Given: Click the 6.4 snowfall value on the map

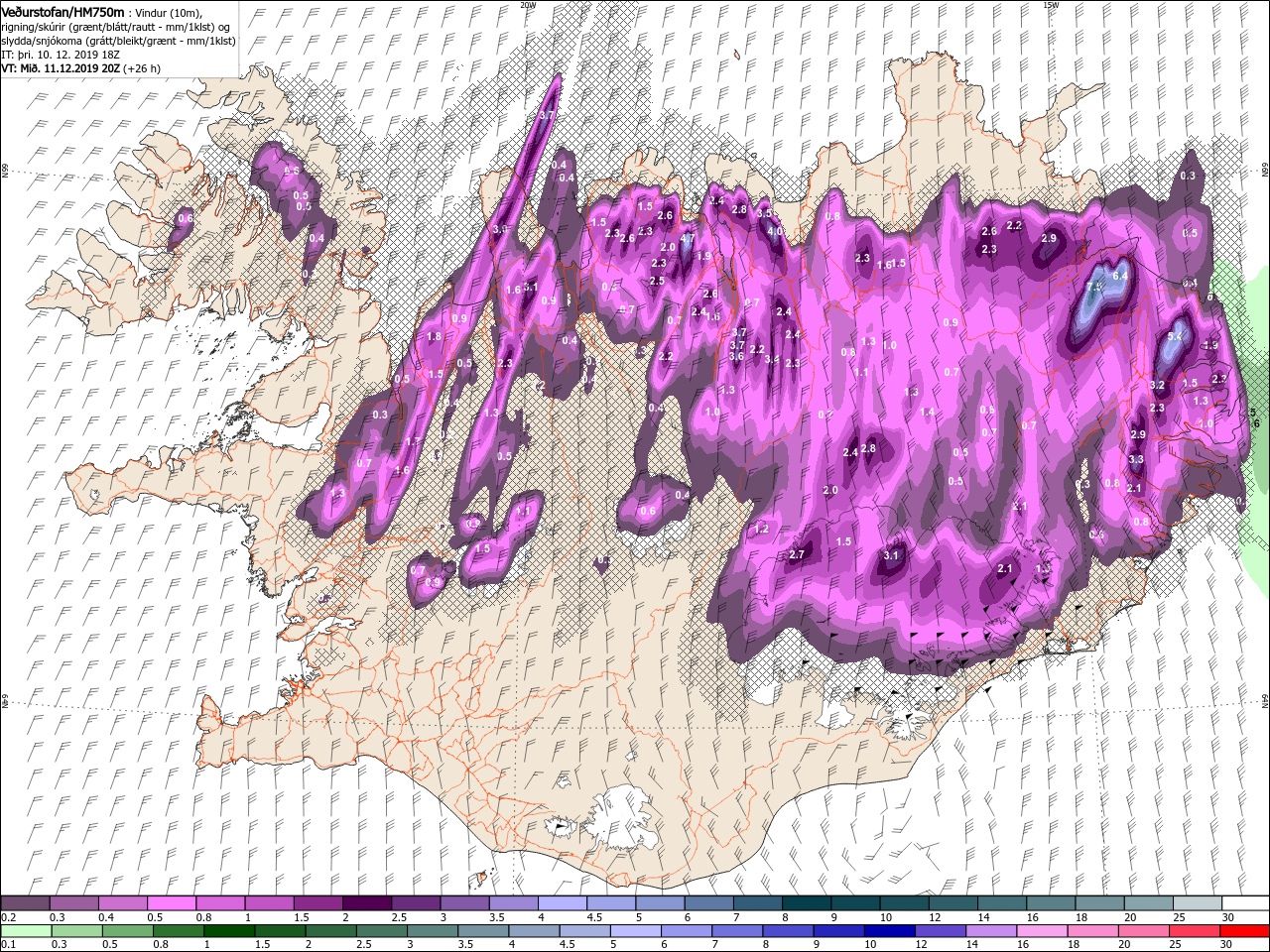Looking at the screenshot, I should point(1121,276).
